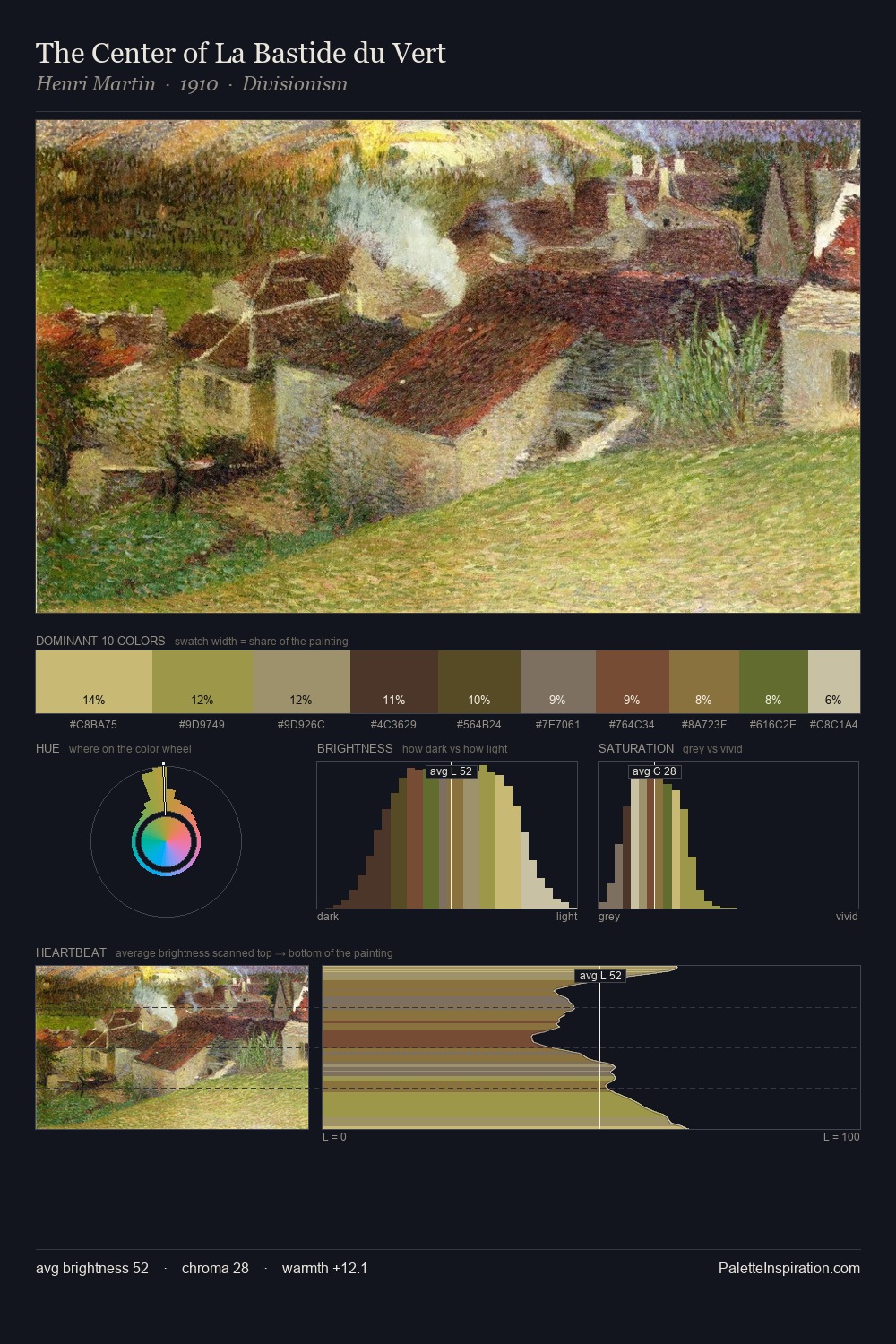Click the main painting image
This screenshot has height=1344, width=896.
click(x=448, y=366)
